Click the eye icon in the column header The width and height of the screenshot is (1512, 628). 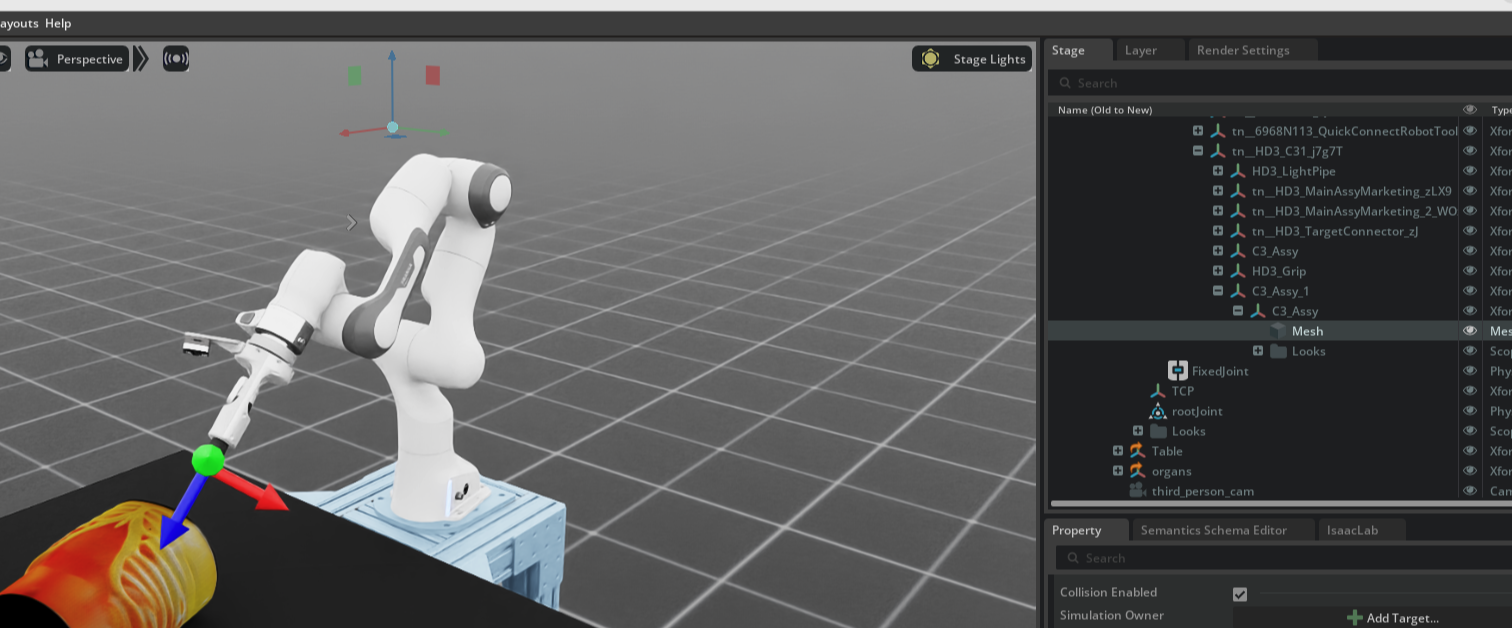[1469, 110]
